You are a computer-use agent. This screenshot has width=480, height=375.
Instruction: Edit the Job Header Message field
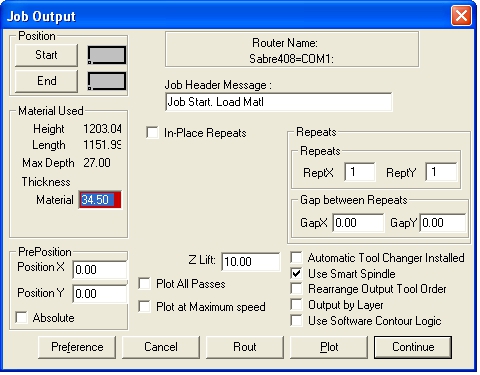(x=279, y=102)
